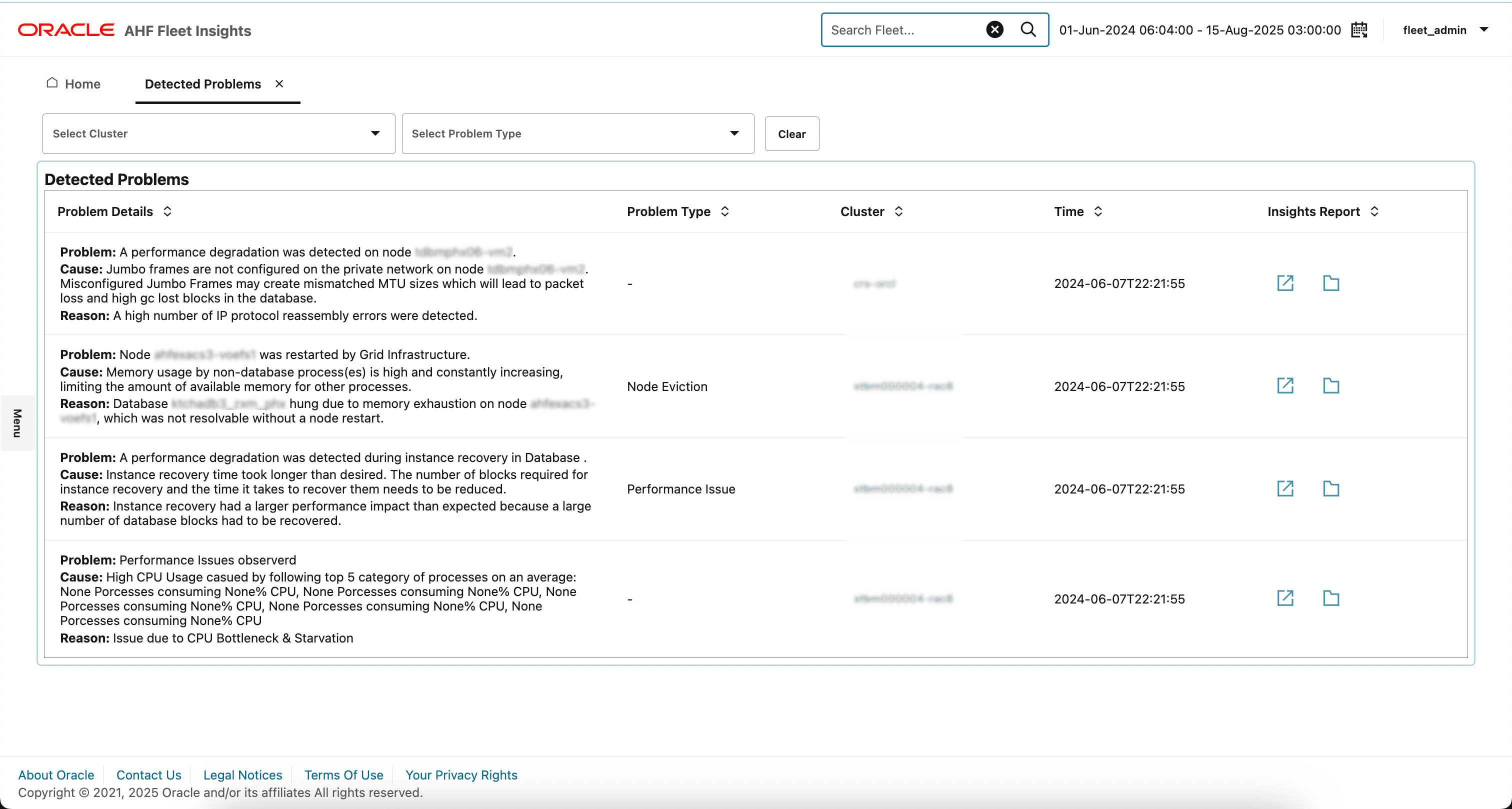The image size is (1512, 809).
Task: Open the Insights Report link for the Jumbo frames problem
Action: coord(1285,283)
